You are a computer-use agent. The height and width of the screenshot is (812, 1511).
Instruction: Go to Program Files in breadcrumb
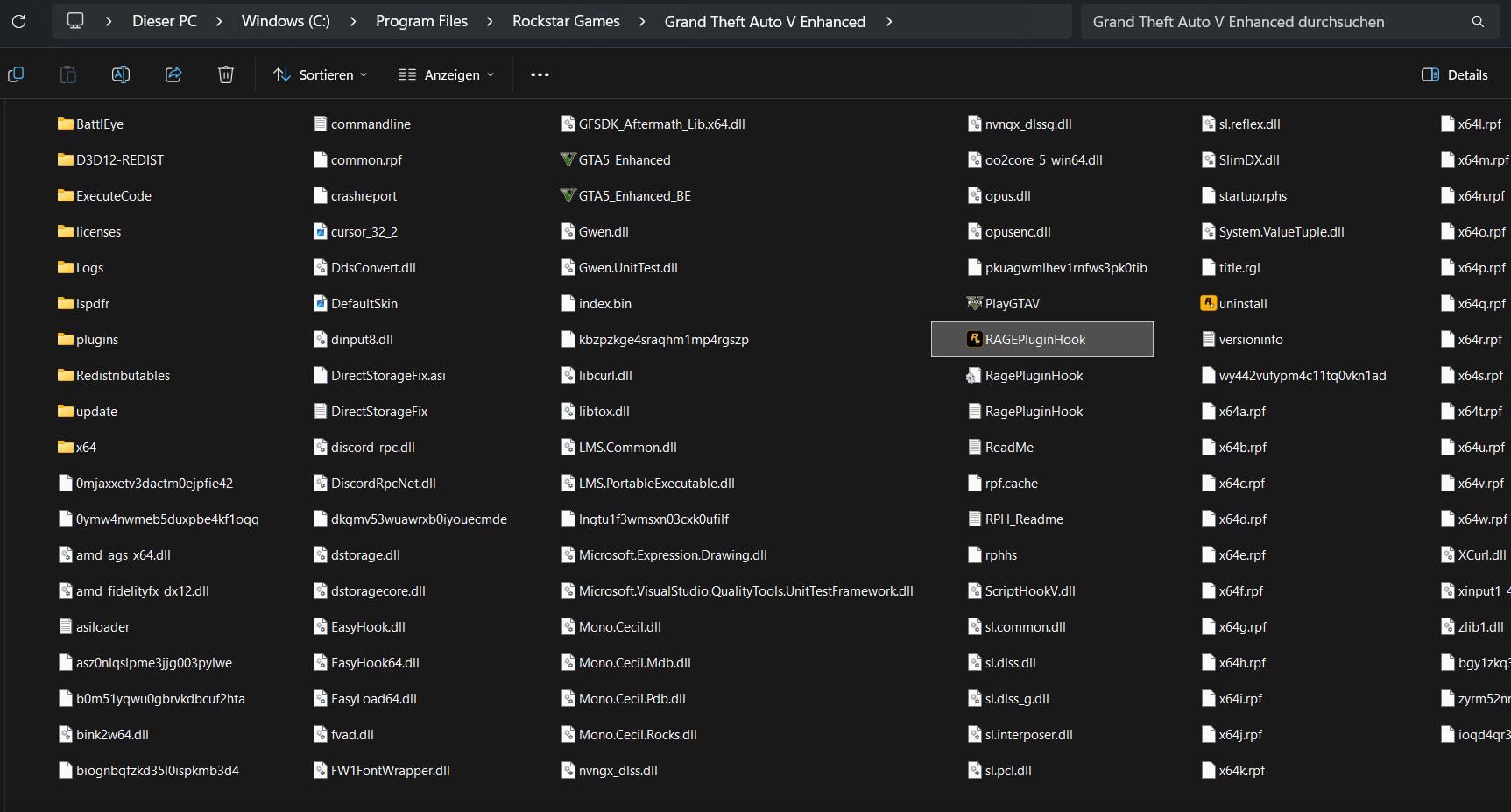click(421, 21)
